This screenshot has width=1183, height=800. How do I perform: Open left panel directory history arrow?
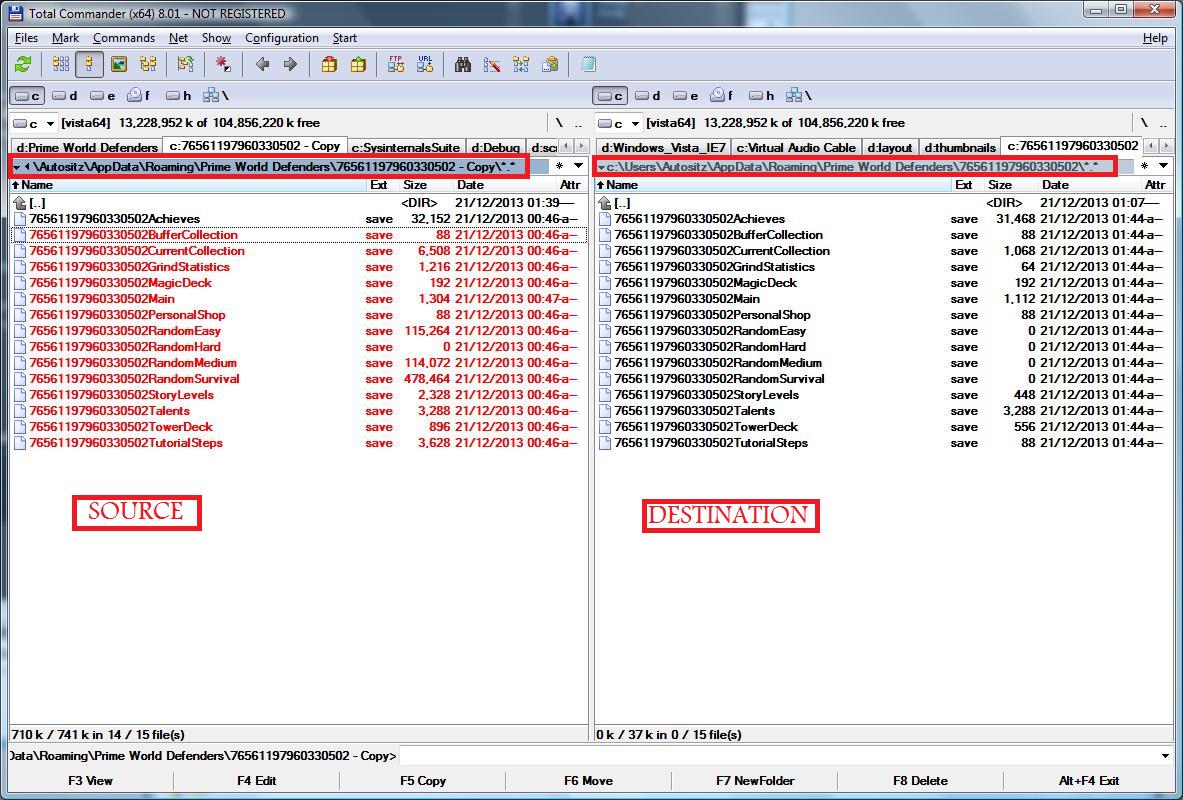(x=579, y=166)
